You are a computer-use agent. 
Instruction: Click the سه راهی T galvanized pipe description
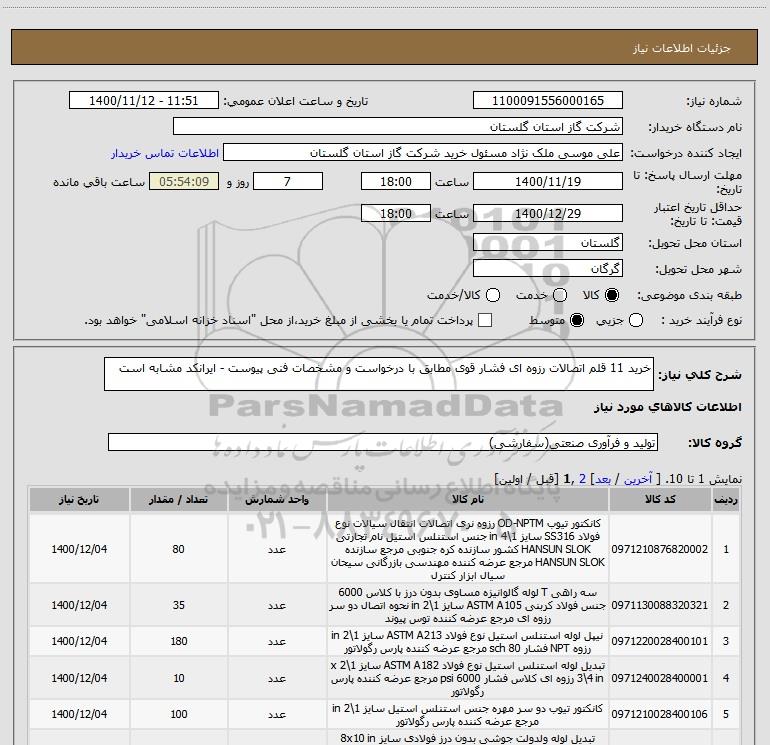coord(468,605)
